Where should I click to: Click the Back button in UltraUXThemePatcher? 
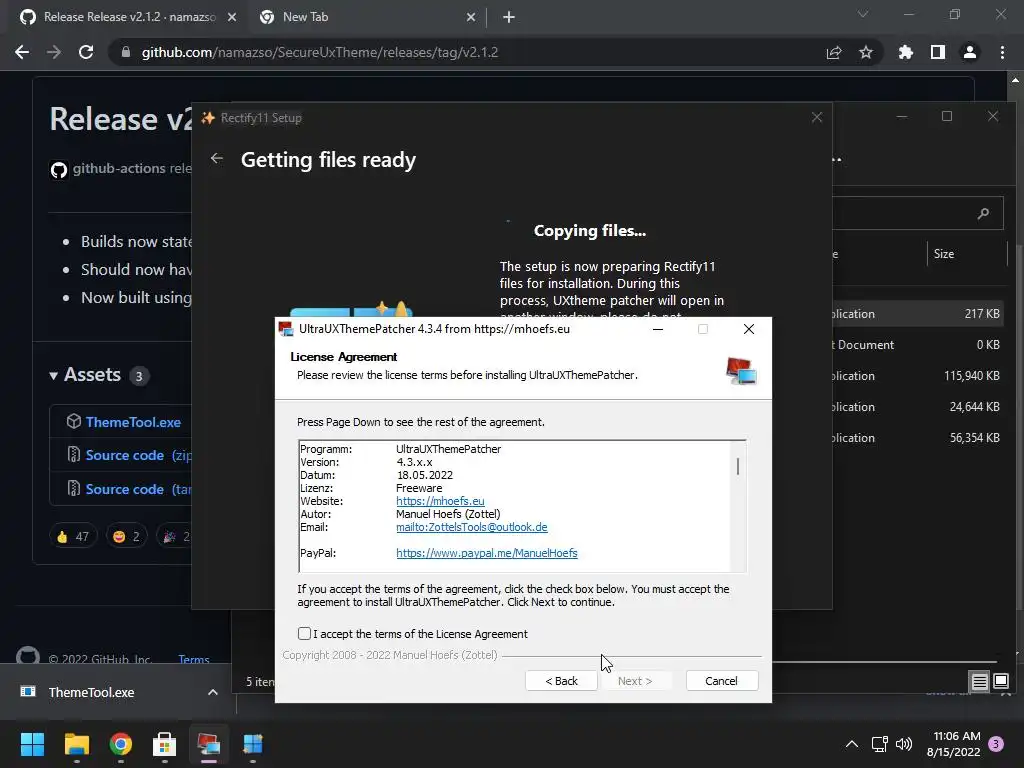click(x=562, y=680)
